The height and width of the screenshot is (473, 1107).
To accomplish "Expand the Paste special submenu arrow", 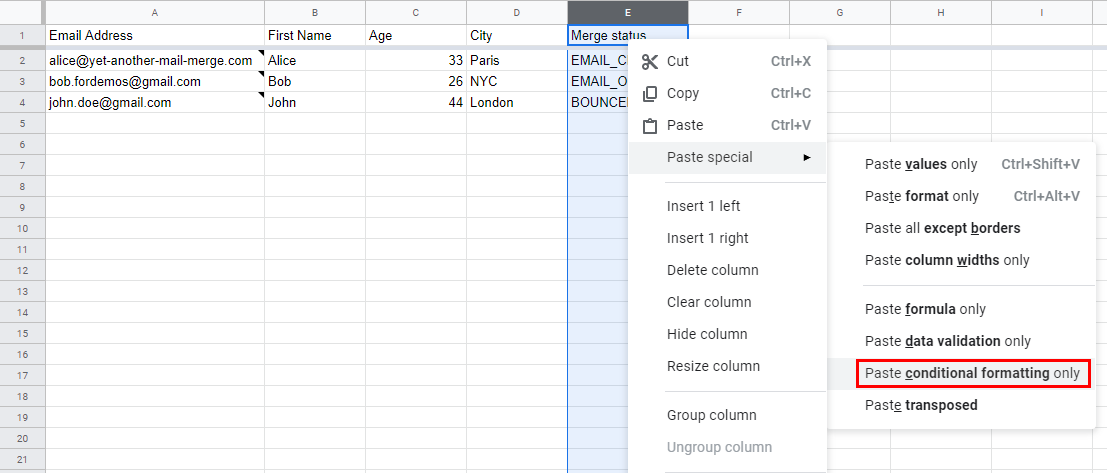I will point(806,157).
